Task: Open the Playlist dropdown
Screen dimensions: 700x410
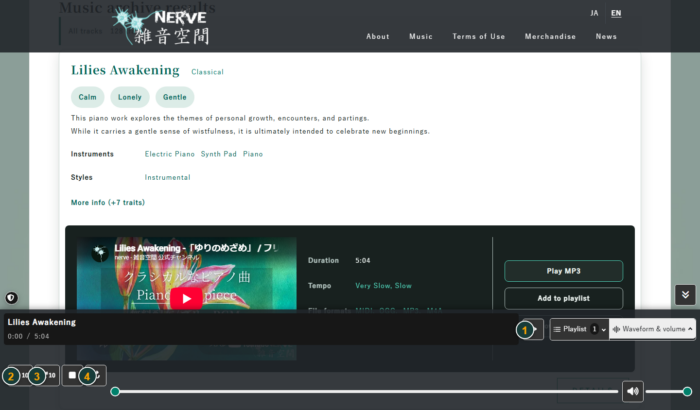Action: [x=579, y=329]
